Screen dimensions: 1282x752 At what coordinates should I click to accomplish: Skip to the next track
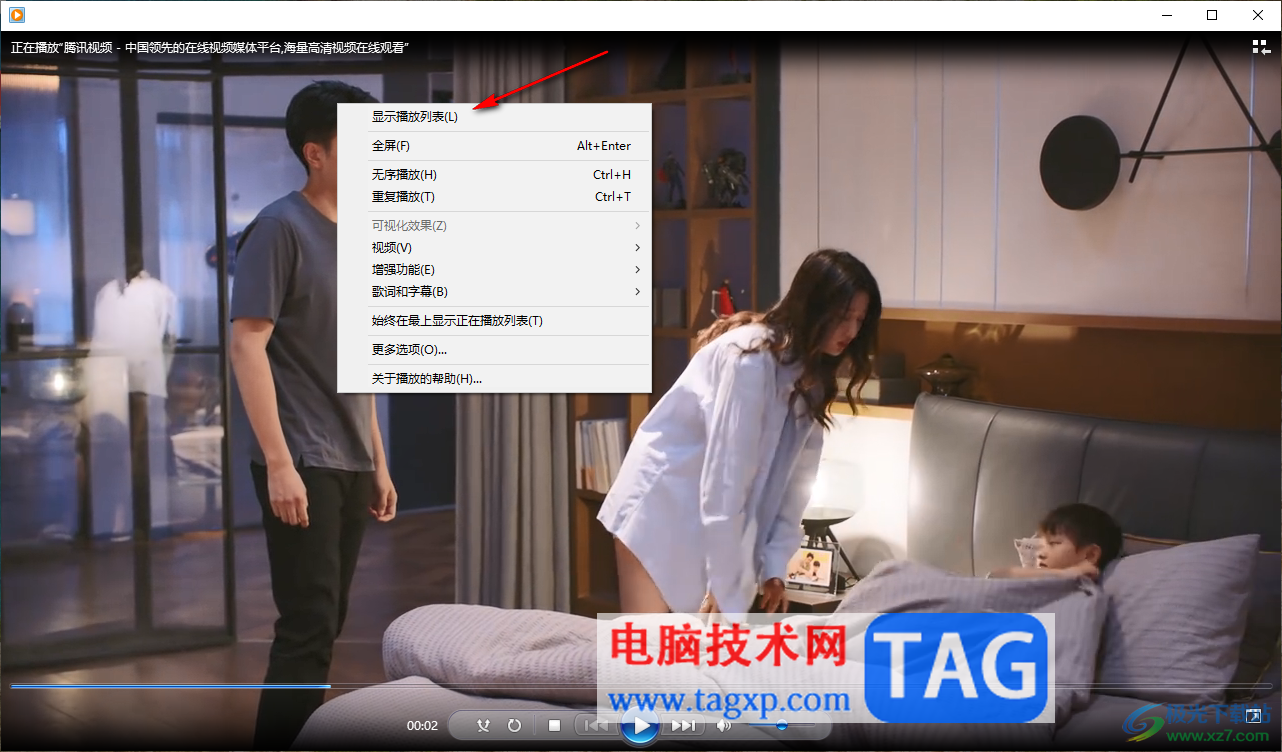[x=683, y=725]
